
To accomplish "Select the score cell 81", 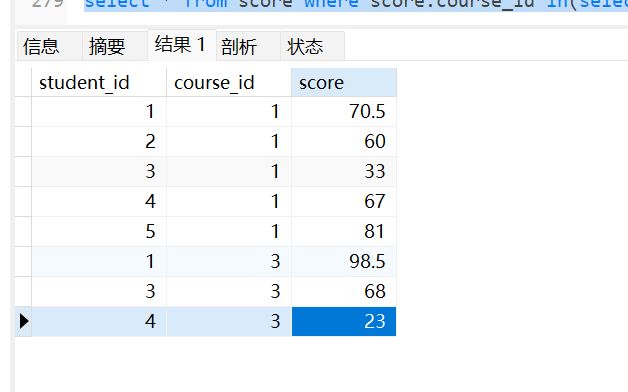I will point(344,231).
